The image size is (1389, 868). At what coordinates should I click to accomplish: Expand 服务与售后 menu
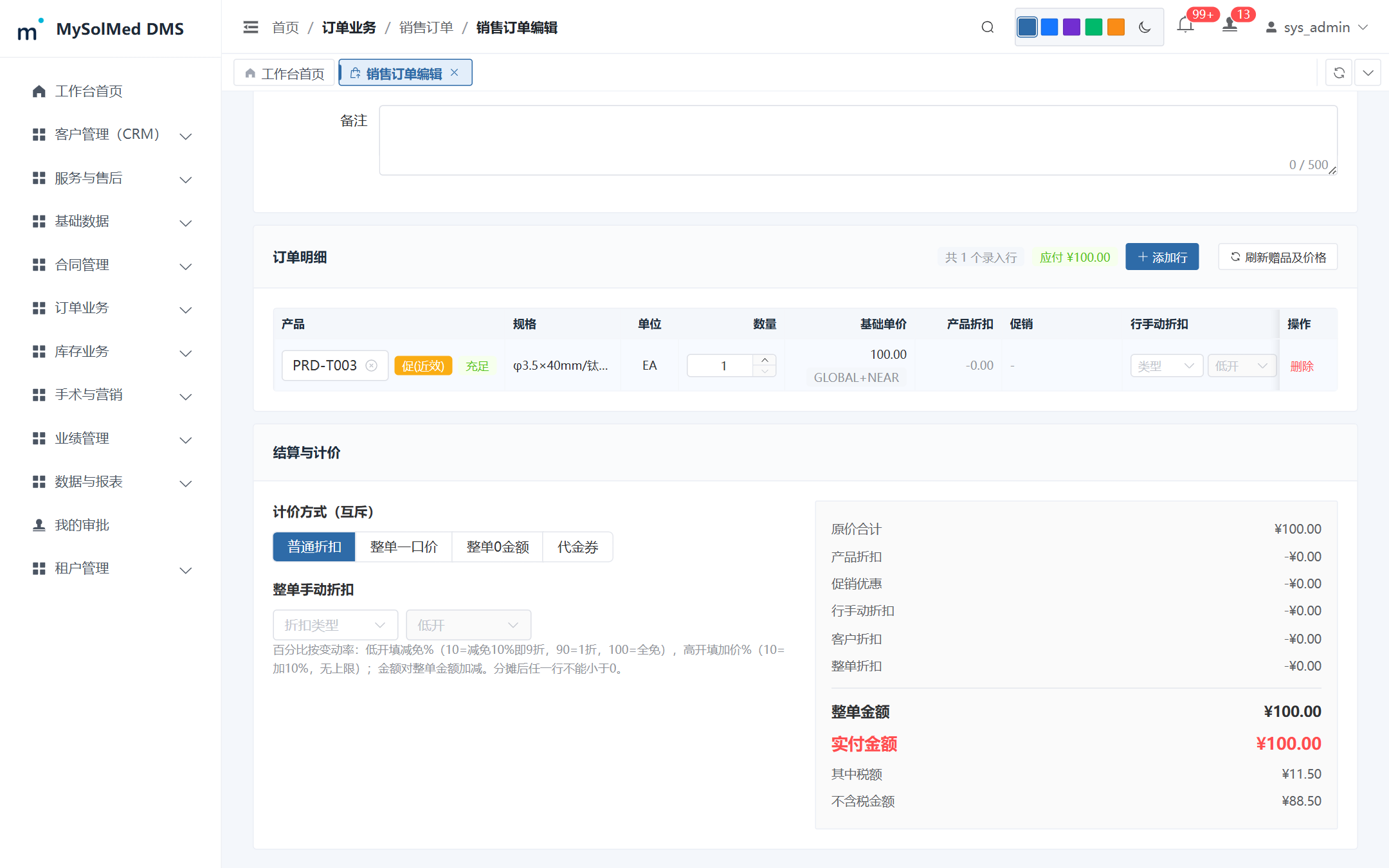[x=111, y=178]
